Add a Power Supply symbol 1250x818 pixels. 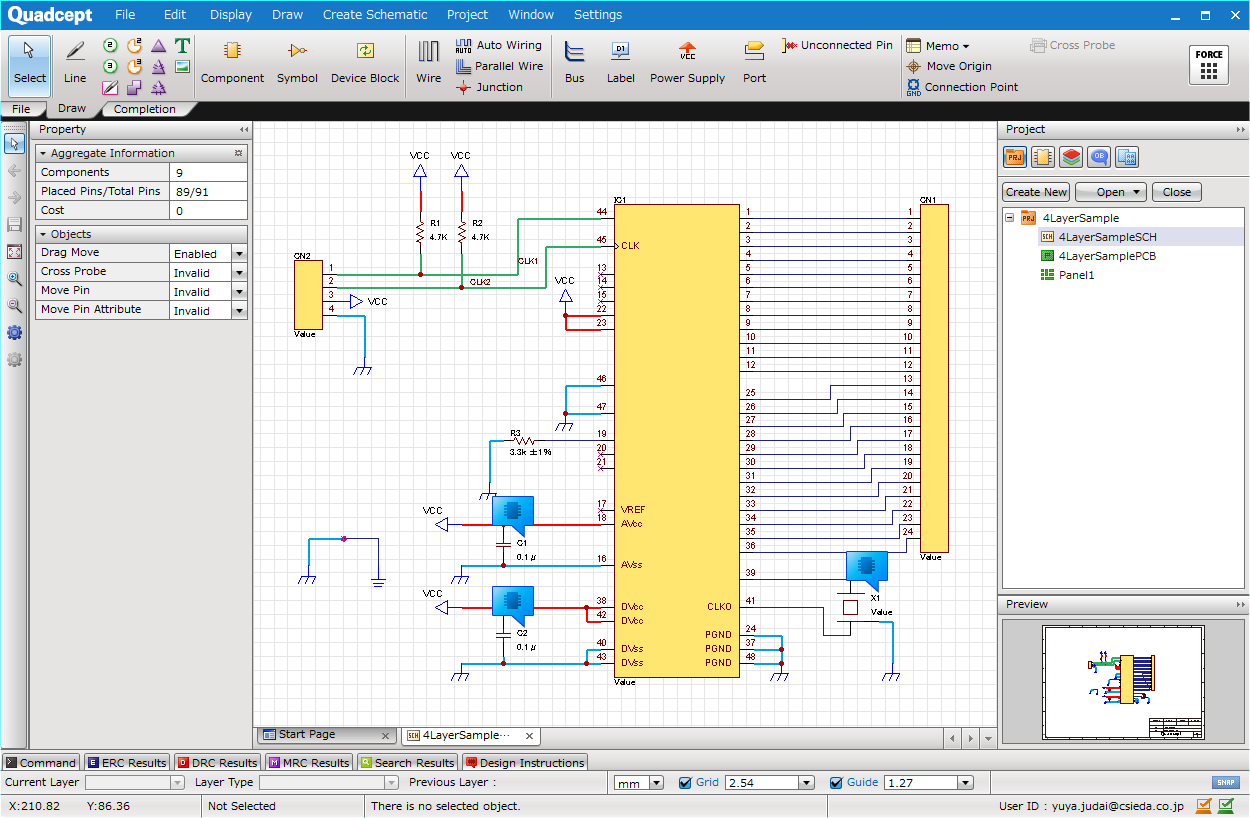coord(687,62)
